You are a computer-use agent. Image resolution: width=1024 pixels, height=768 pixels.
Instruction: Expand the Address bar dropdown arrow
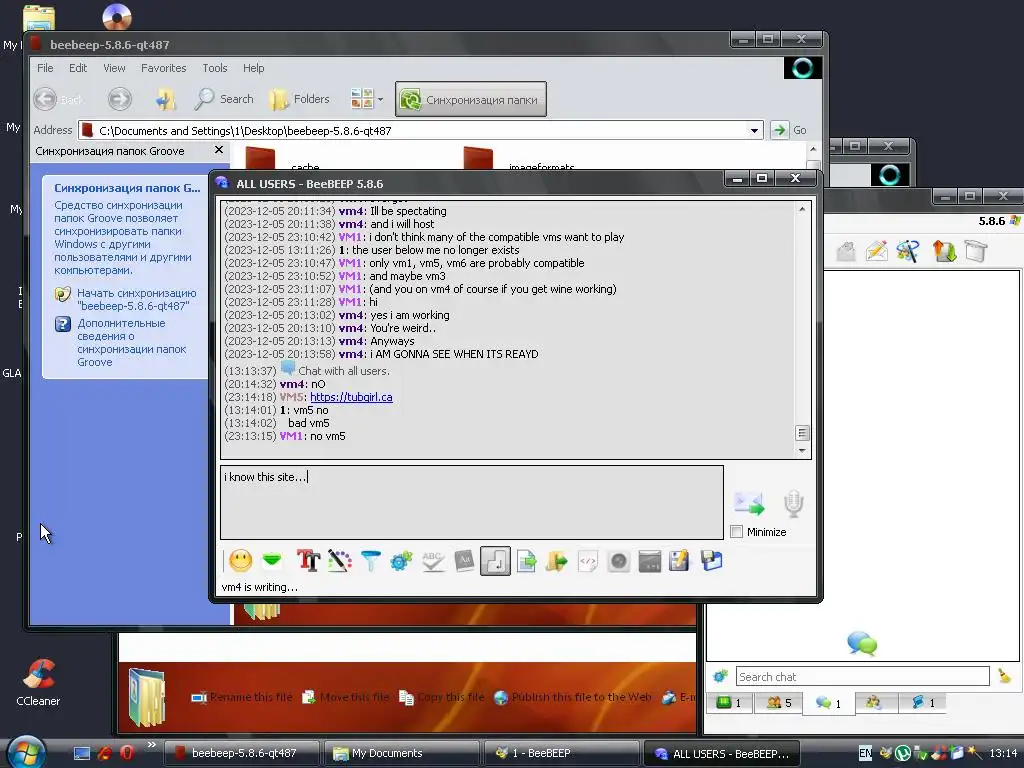[x=754, y=131]
